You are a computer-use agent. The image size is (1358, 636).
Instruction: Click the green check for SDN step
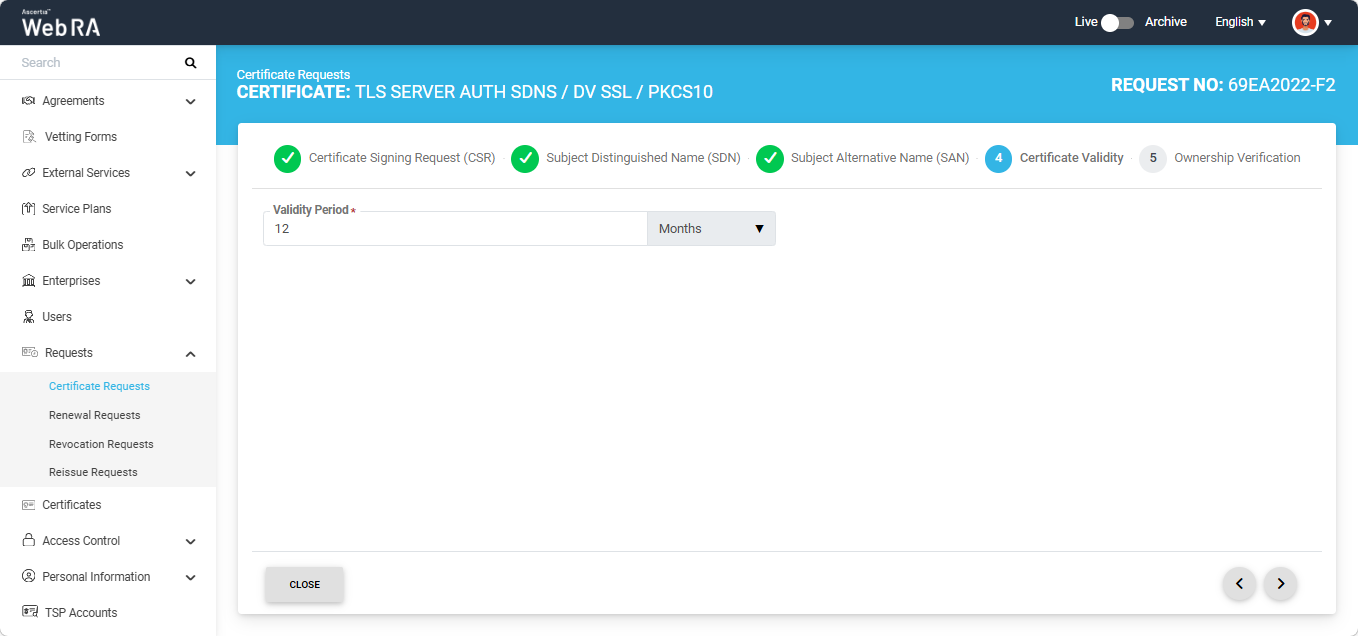tap(525, 159)
